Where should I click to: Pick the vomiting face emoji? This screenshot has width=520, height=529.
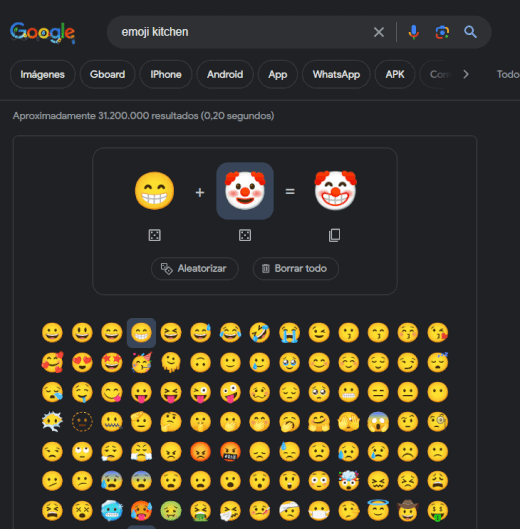tap(200, 511)
